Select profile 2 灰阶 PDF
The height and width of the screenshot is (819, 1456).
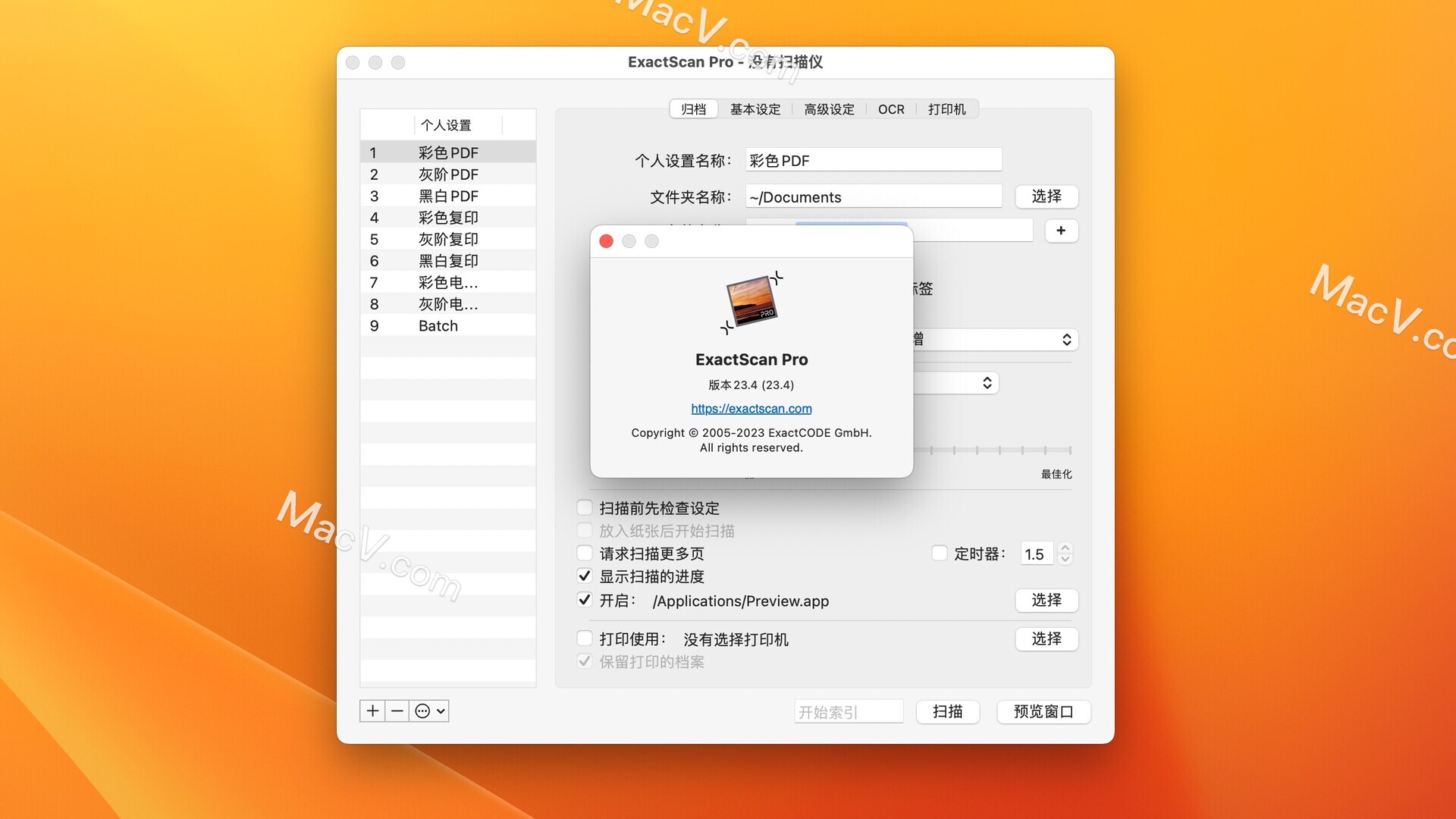click(x=448, y=174)
